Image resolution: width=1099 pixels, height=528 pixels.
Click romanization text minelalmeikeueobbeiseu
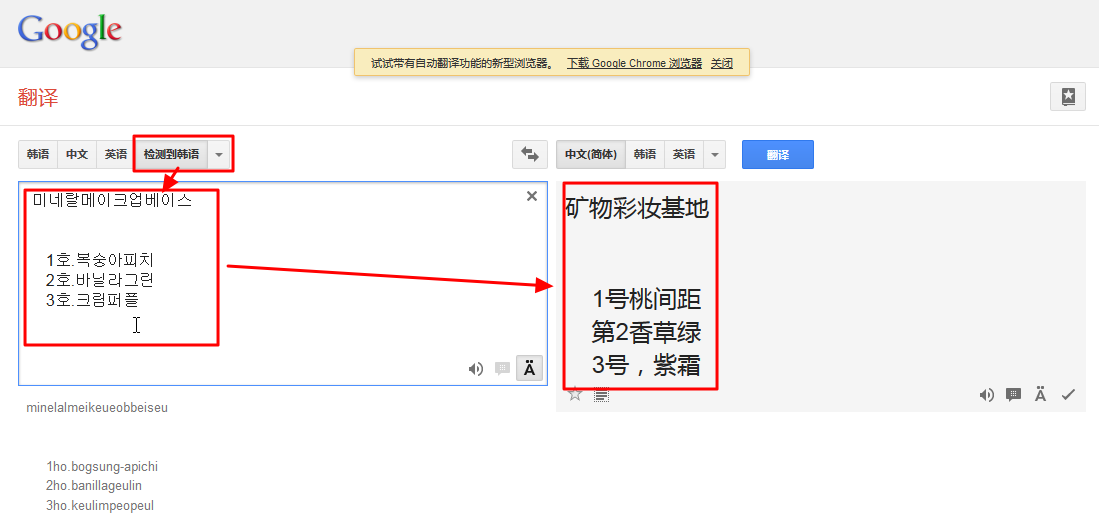(x=97, y=407)
